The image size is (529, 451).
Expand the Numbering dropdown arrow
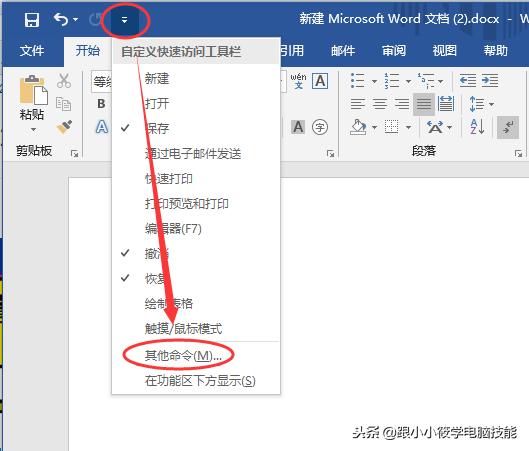click(408, 81)
